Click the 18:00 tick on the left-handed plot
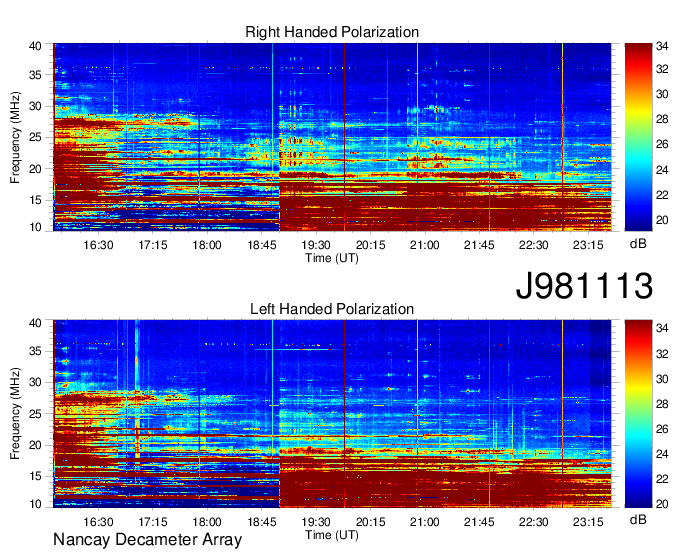Screen dimensions: 680x552 click(207, 522)
